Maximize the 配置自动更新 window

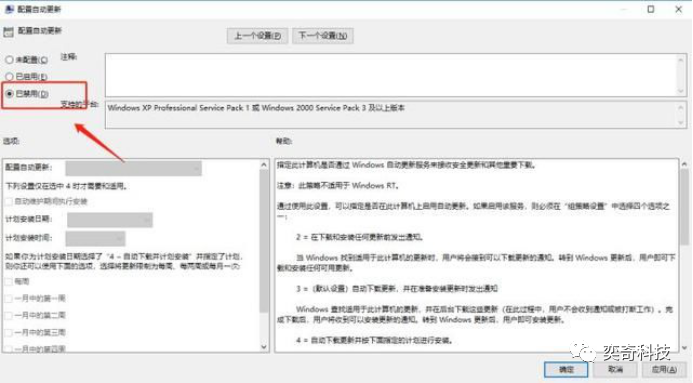point(651,9)
